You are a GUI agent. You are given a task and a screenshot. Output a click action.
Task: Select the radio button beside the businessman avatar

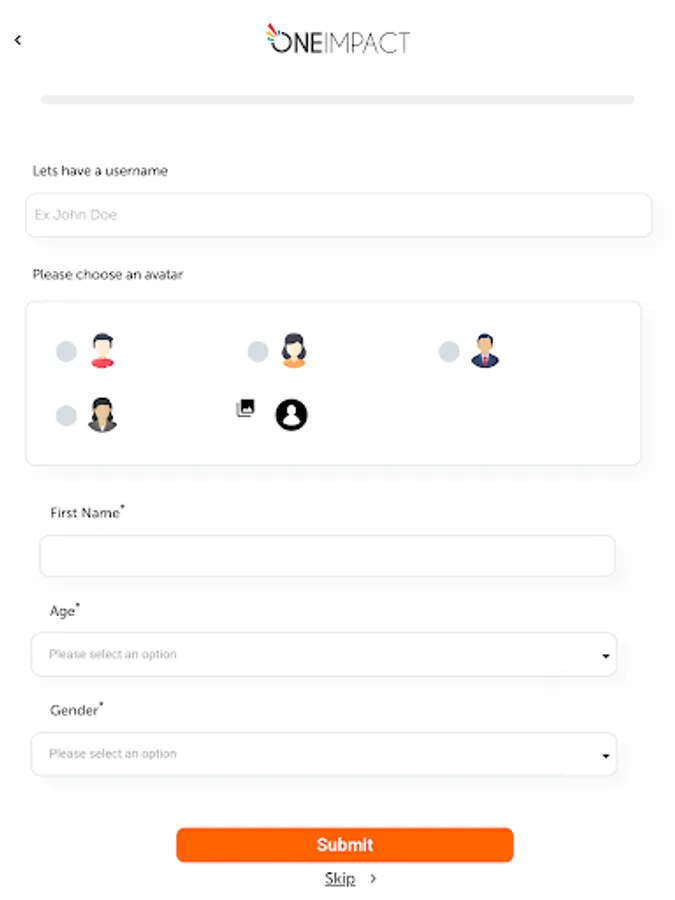(x=448, y=351)
